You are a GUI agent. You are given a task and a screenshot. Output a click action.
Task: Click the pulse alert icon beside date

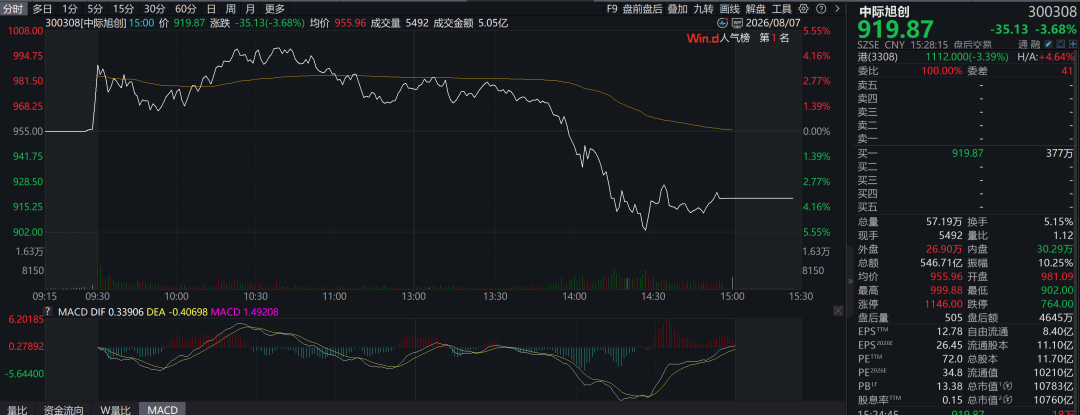tap(723, 23)
